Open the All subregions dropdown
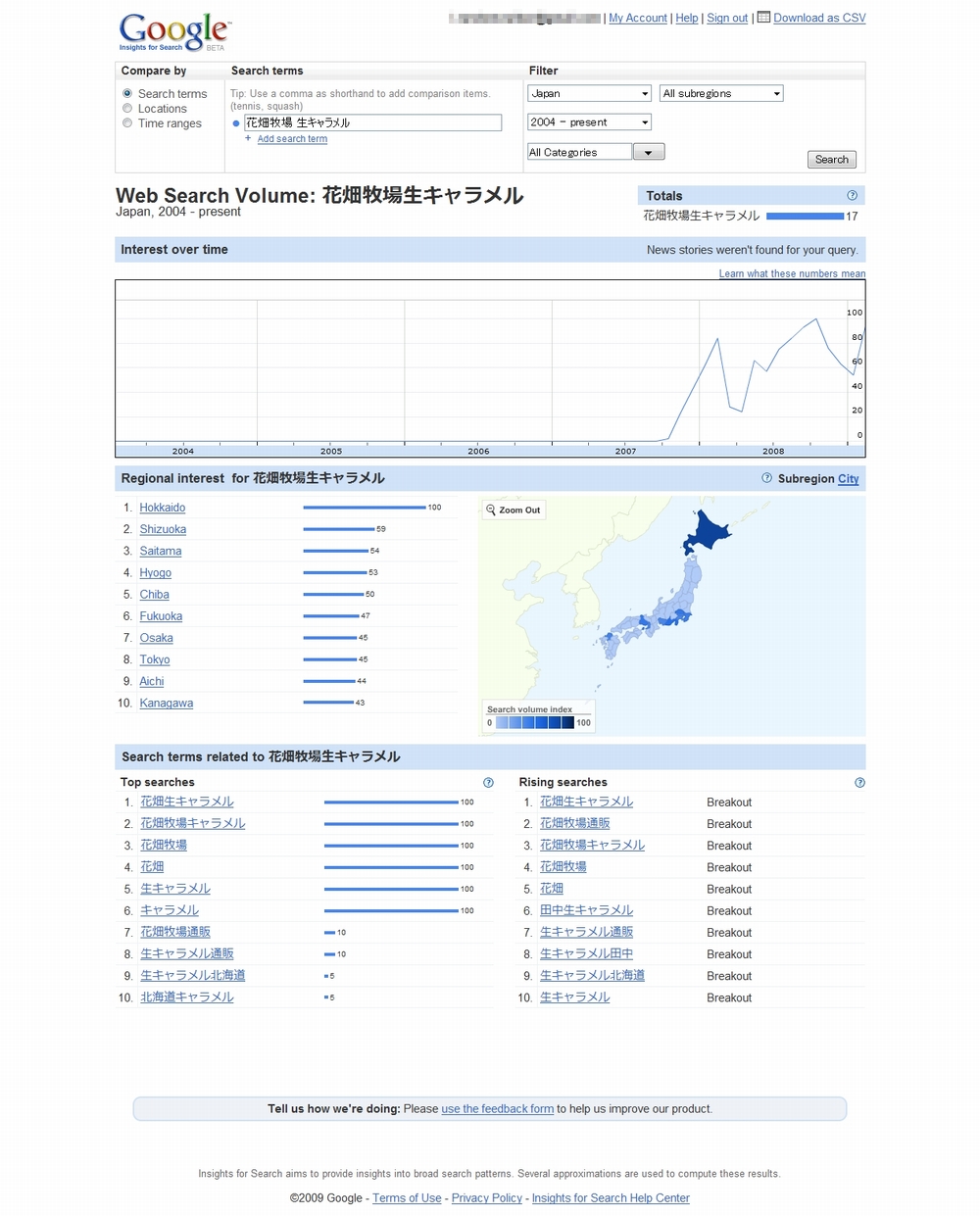 [721, 93]
